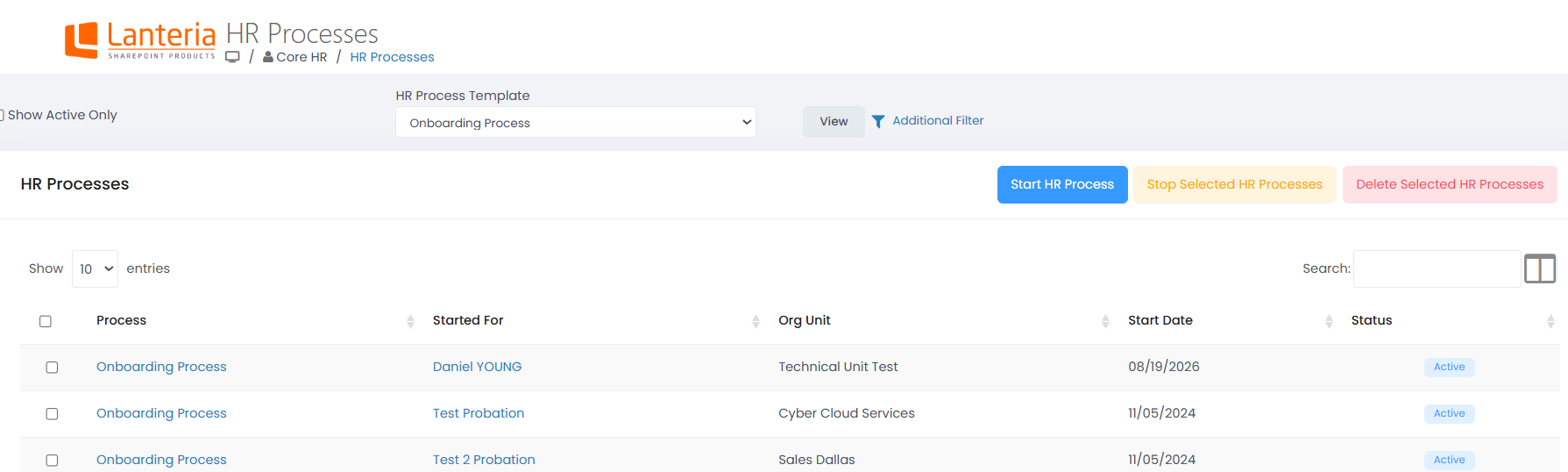The width and height of the screenshot is (1568, 472).
Task: Open the monitor icon in breadcrumb
Action: [232, 57]
